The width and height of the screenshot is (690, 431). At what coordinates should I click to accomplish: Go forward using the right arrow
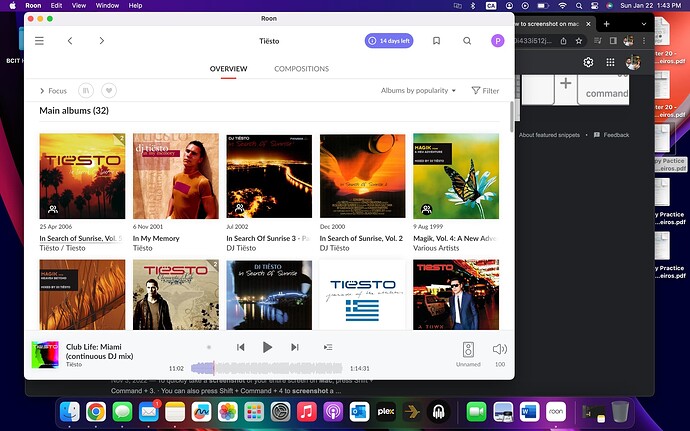102,41
